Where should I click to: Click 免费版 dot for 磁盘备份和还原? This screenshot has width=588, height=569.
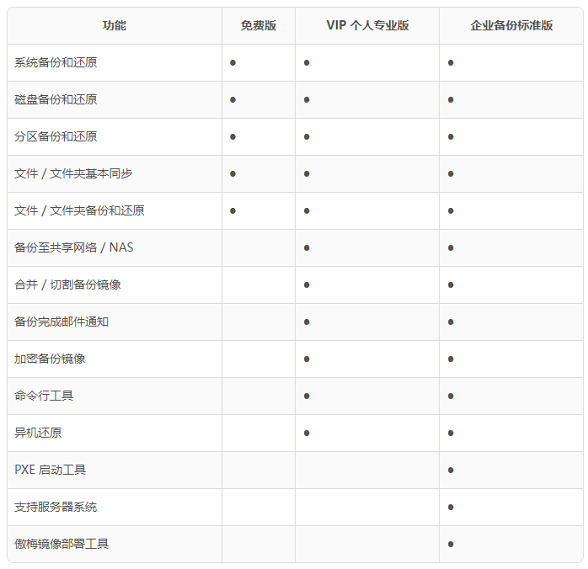tap(233, 100)
